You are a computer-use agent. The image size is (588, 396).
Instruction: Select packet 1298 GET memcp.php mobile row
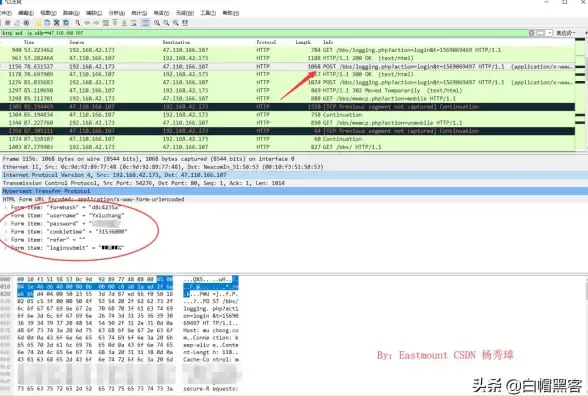click(x=287, y=99)
